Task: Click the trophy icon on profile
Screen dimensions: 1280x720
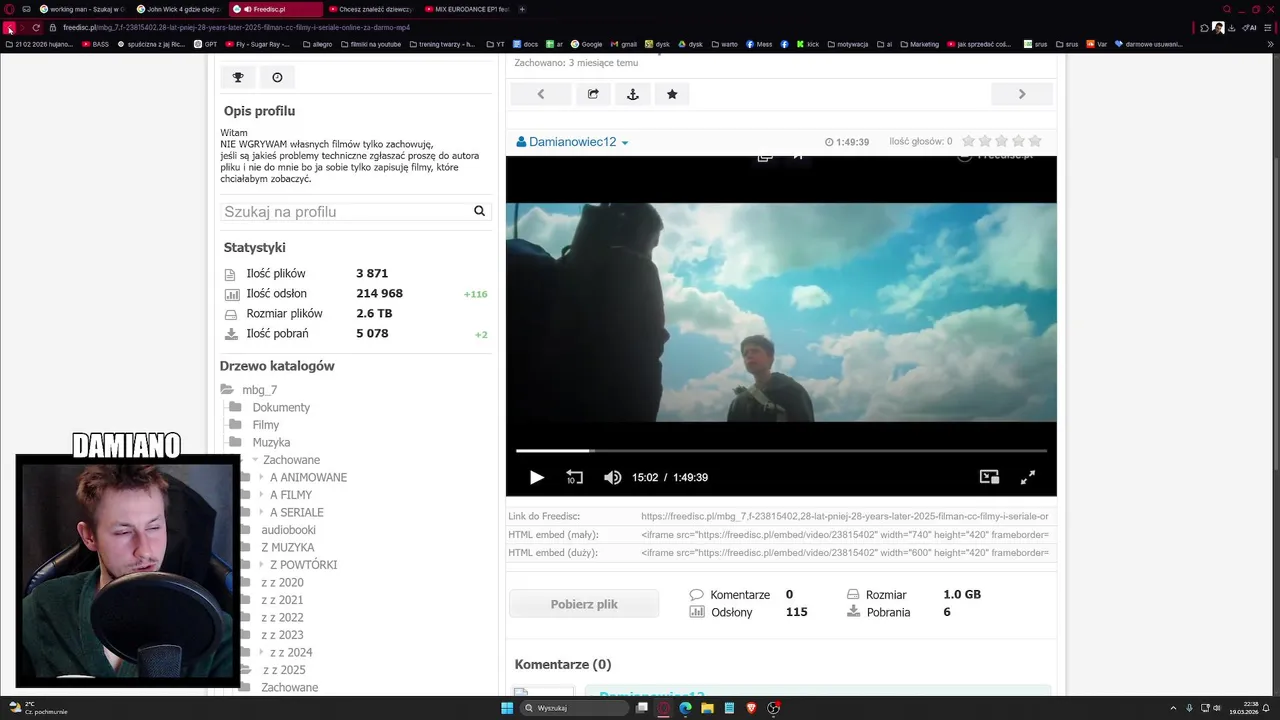Action: pyautogui.click(x=238, y=77)
